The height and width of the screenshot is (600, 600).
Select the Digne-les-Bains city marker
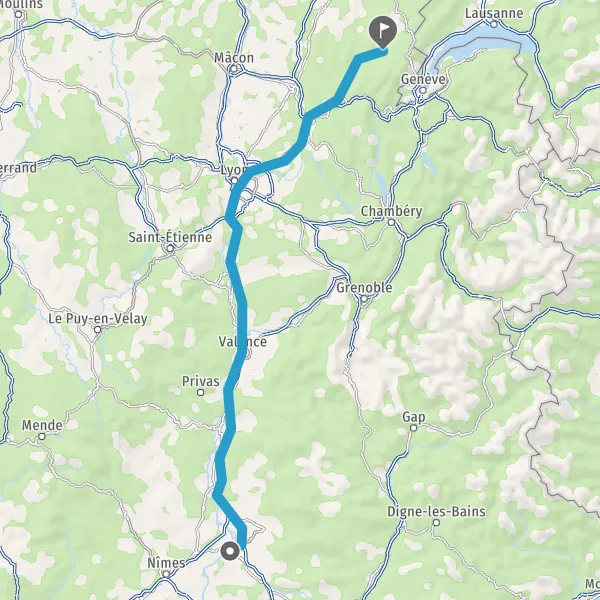(436, 522)
